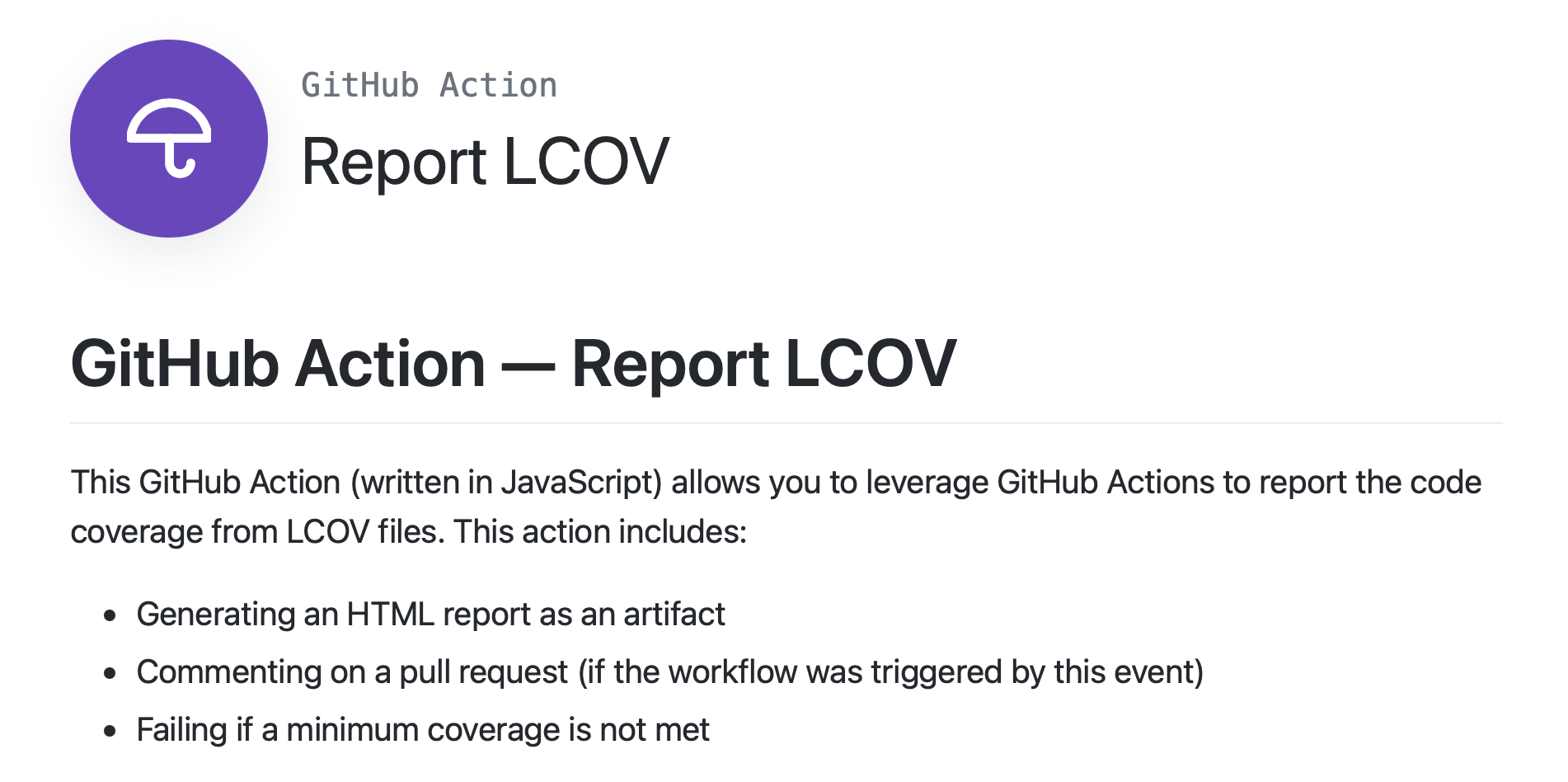Click the 'GitHub Action — Report LCOV' heading
The width and height of the screenshot is (1568, 782).
click(x=513, y=364)
